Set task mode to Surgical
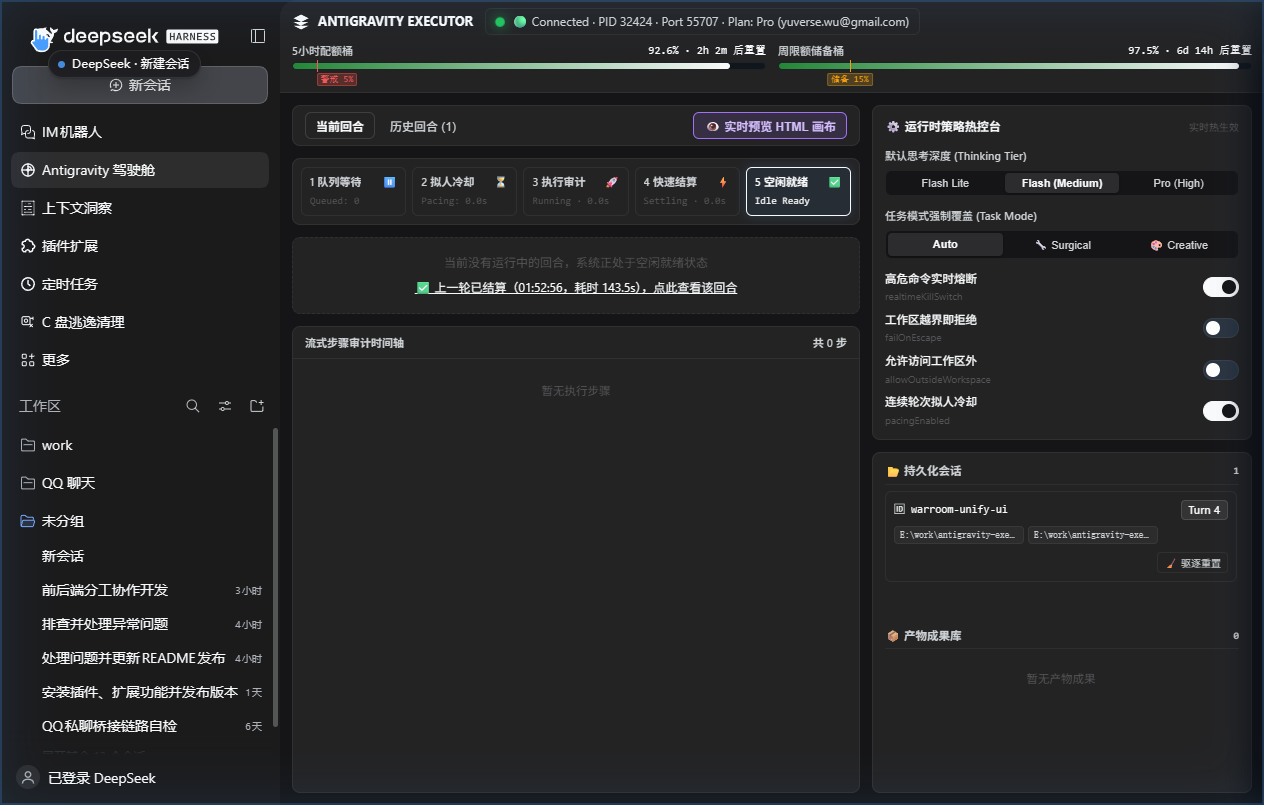Screen dimensions: 1264x805 tap(1062, 245)
